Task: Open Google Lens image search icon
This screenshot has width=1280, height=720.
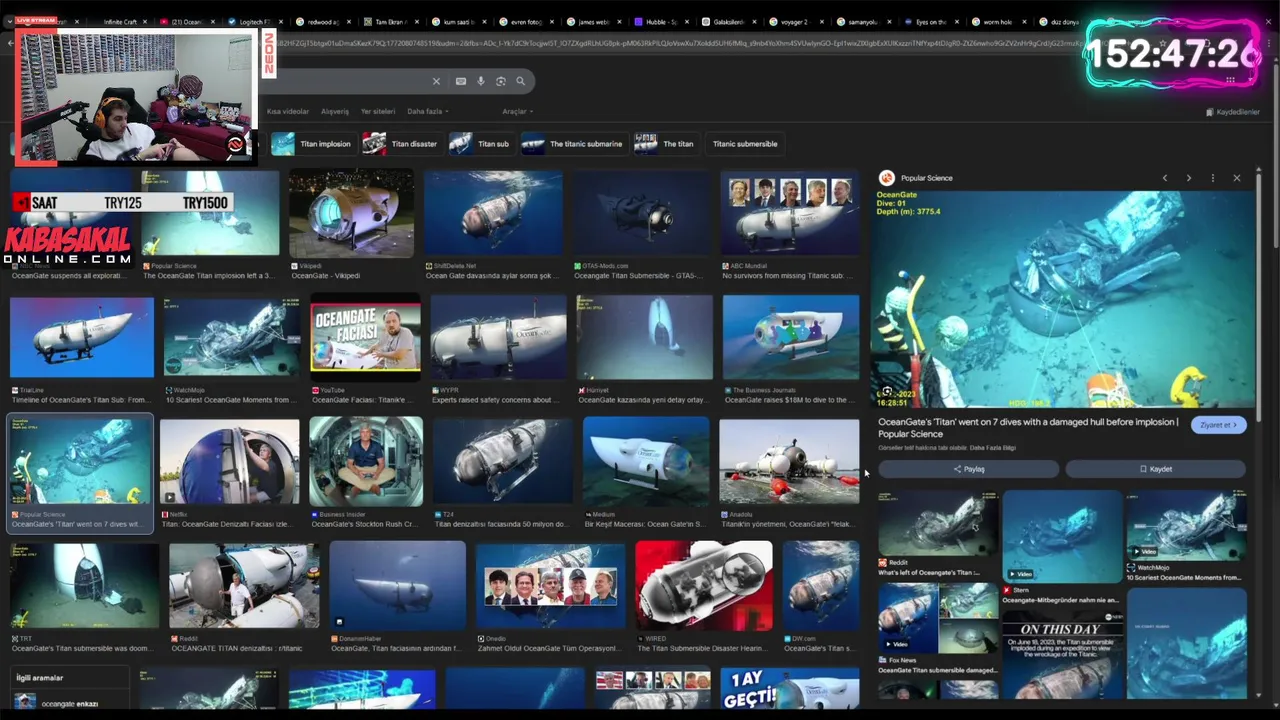Action: pos(501,81)
